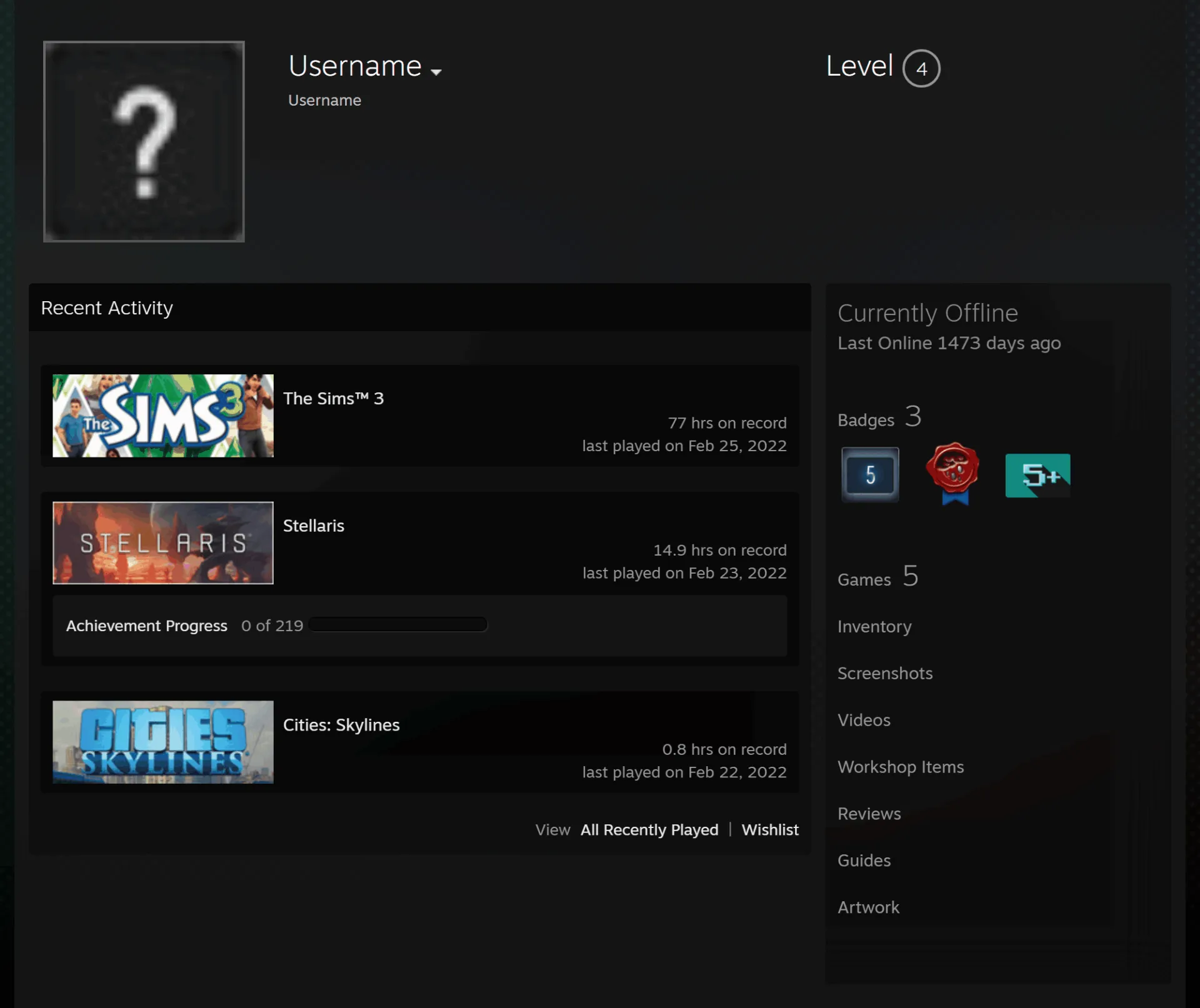Open the Stellaris game banner

[163, 543]
